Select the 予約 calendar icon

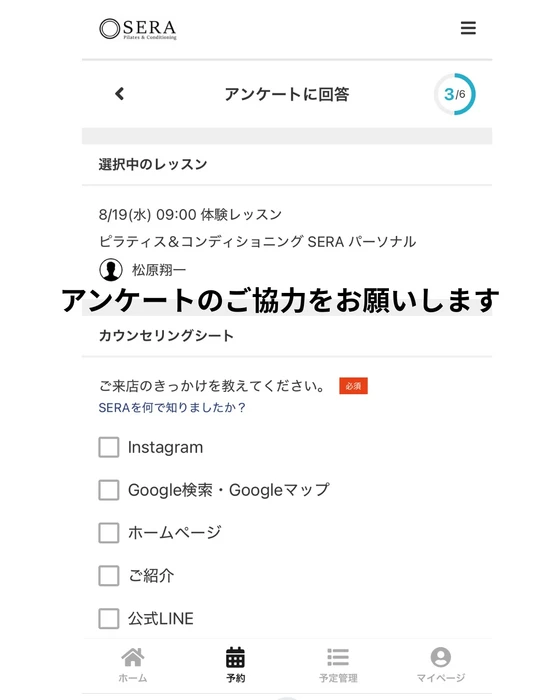[x=235, y=657]
